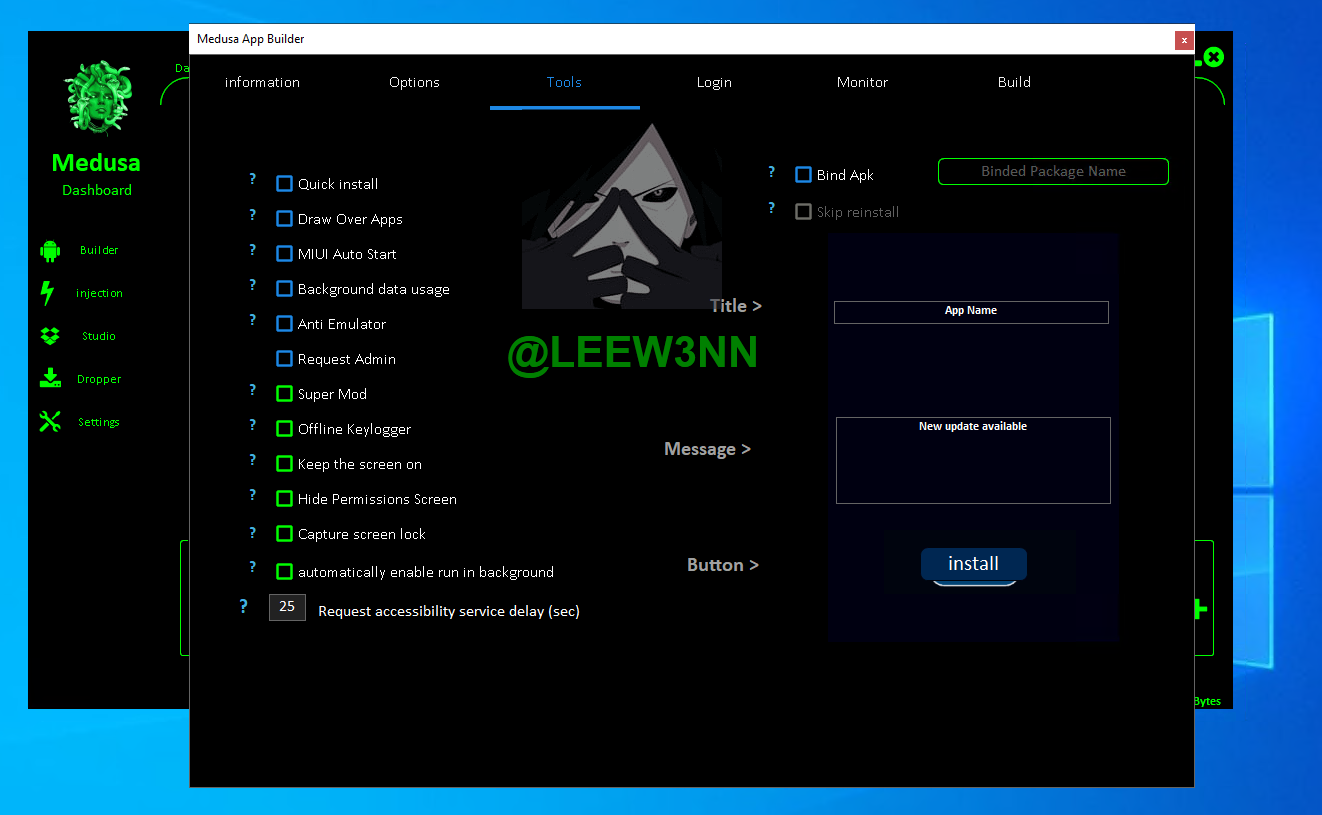The height and width of the screenshot is (815, 1322).
Task: Click the App Name title field
Action: coord(971,312)
